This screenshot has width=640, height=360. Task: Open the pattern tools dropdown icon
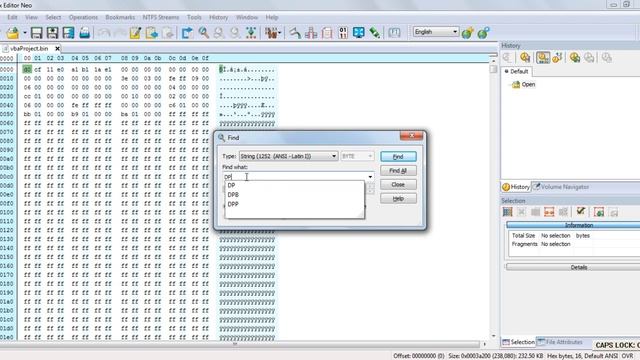(272, 33)
